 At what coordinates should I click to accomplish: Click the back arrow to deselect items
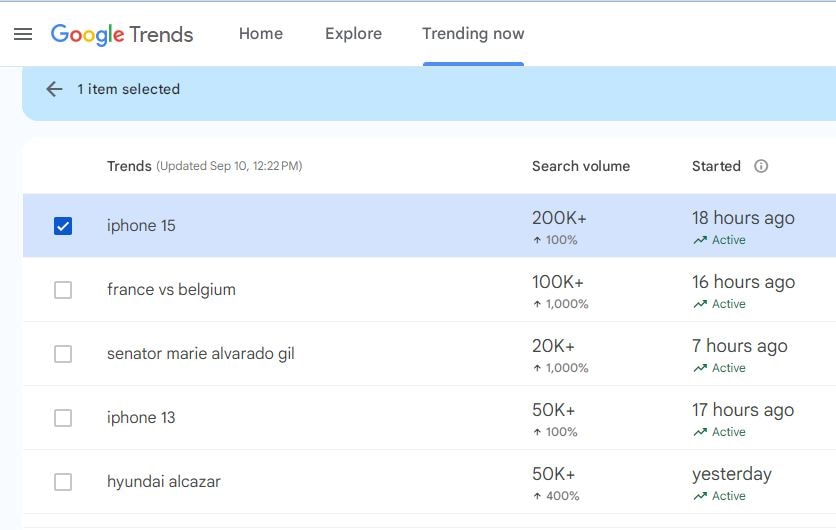(x=54, y=89)
